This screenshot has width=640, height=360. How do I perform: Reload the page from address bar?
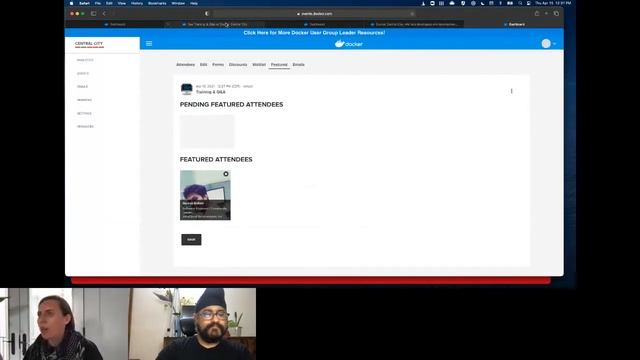click(412, 14)
